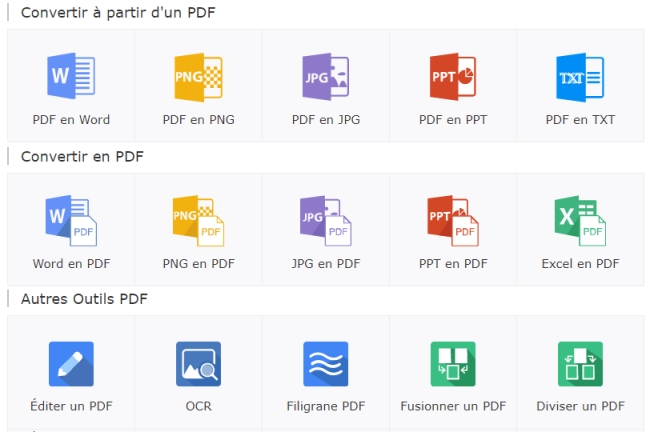Click the 'PPT en PDF' label
The width and height of the screenshot is (650, 432).
(x=453, y=264)
